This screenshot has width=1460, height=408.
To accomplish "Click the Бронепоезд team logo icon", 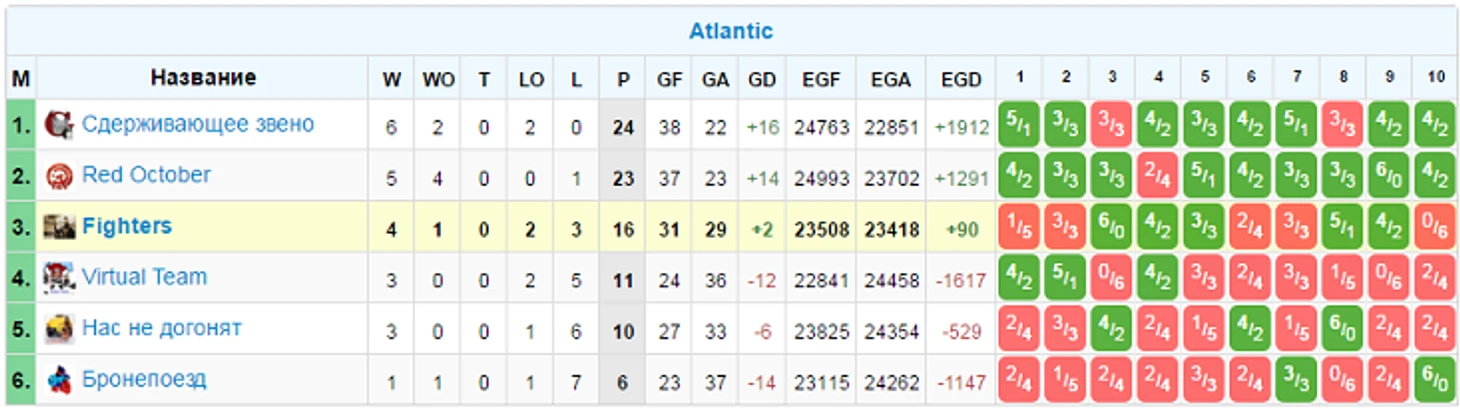I will pyautogui.click(x=59, y=380).
